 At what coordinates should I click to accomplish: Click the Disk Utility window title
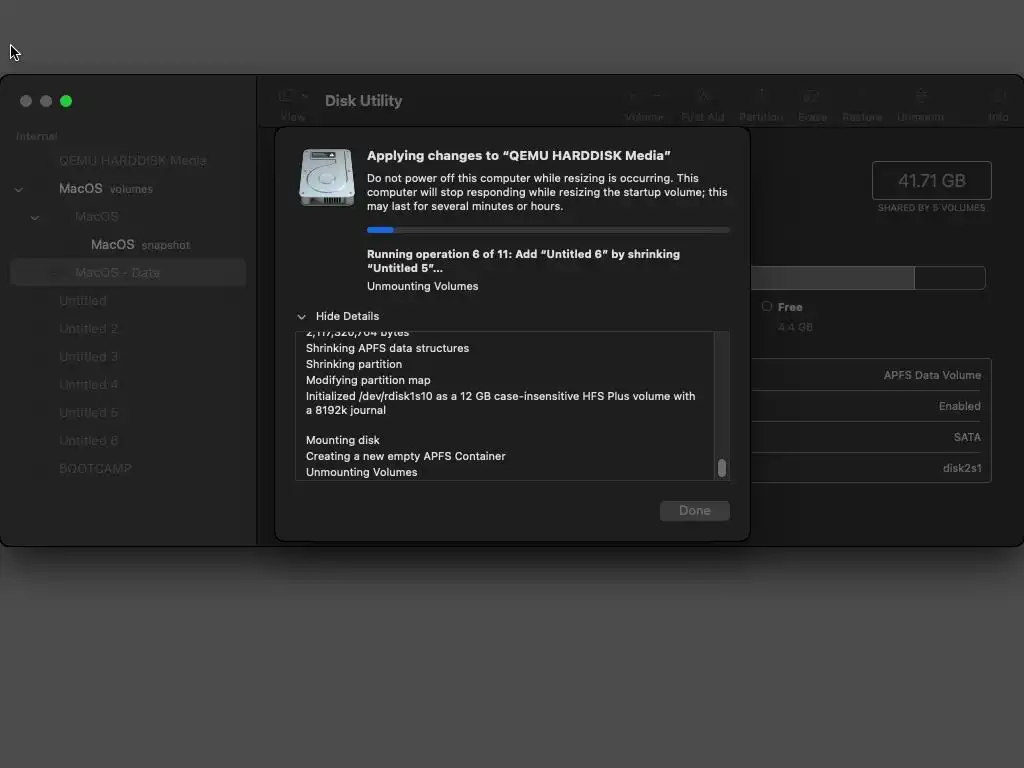tap(364, 101)
